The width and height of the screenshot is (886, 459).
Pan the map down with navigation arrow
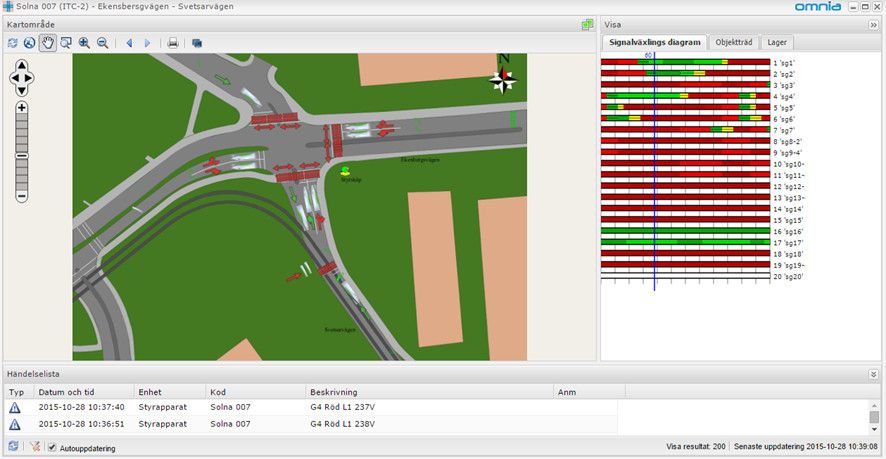[x=21, y=90]
